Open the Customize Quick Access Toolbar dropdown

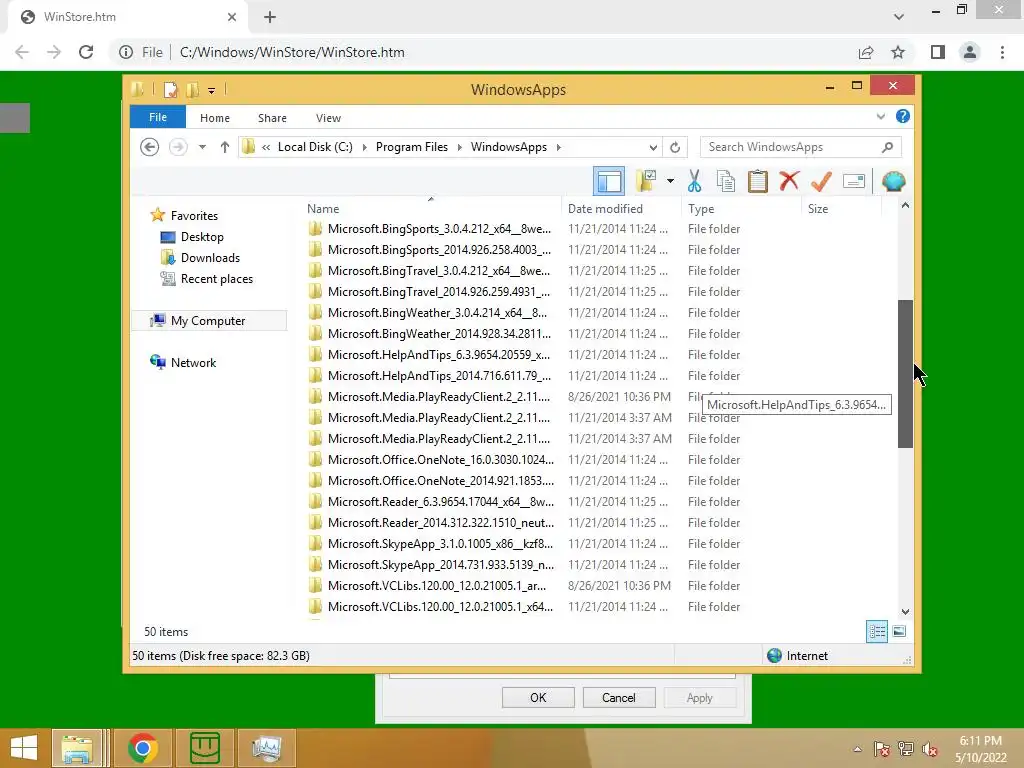pos(212,90)
